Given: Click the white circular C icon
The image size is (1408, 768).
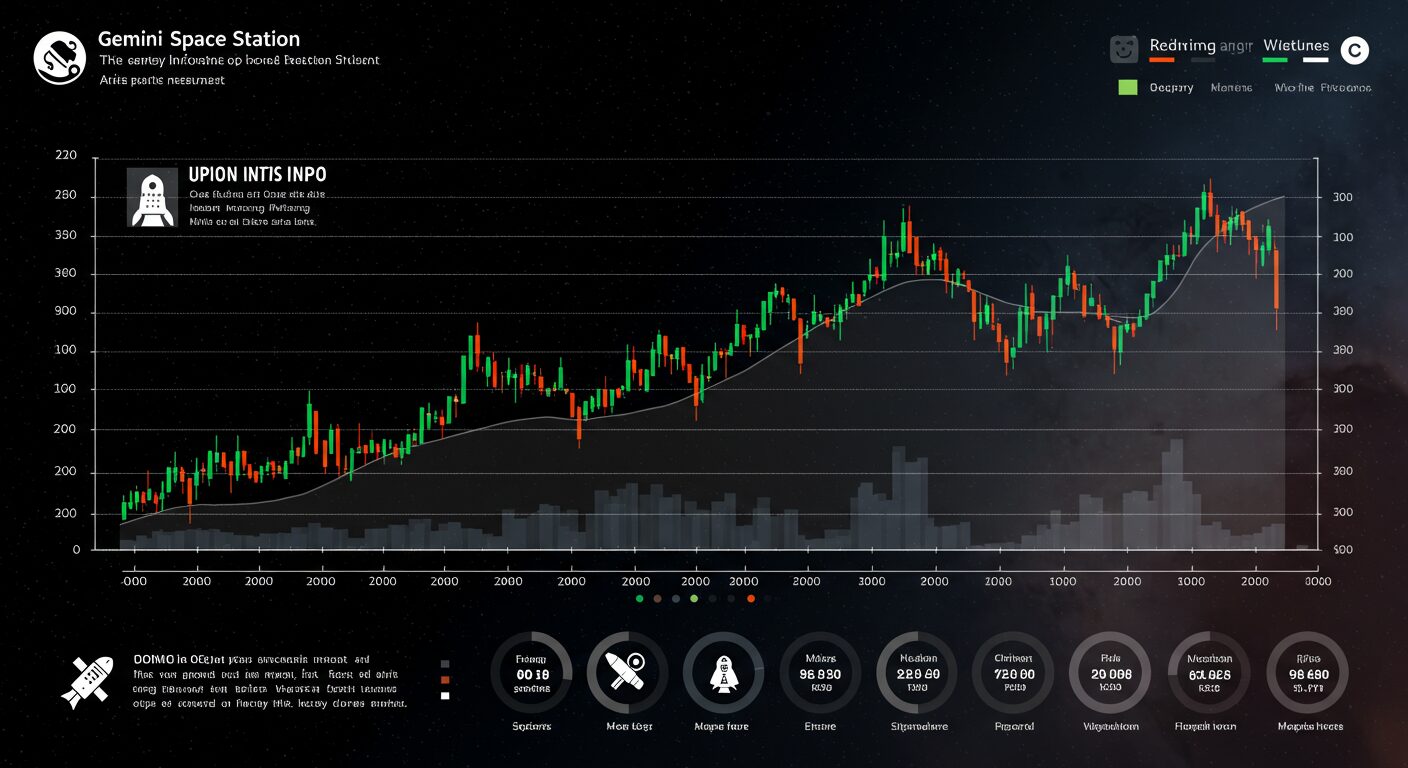Looking at the screenshot, I should point(1354,49).
